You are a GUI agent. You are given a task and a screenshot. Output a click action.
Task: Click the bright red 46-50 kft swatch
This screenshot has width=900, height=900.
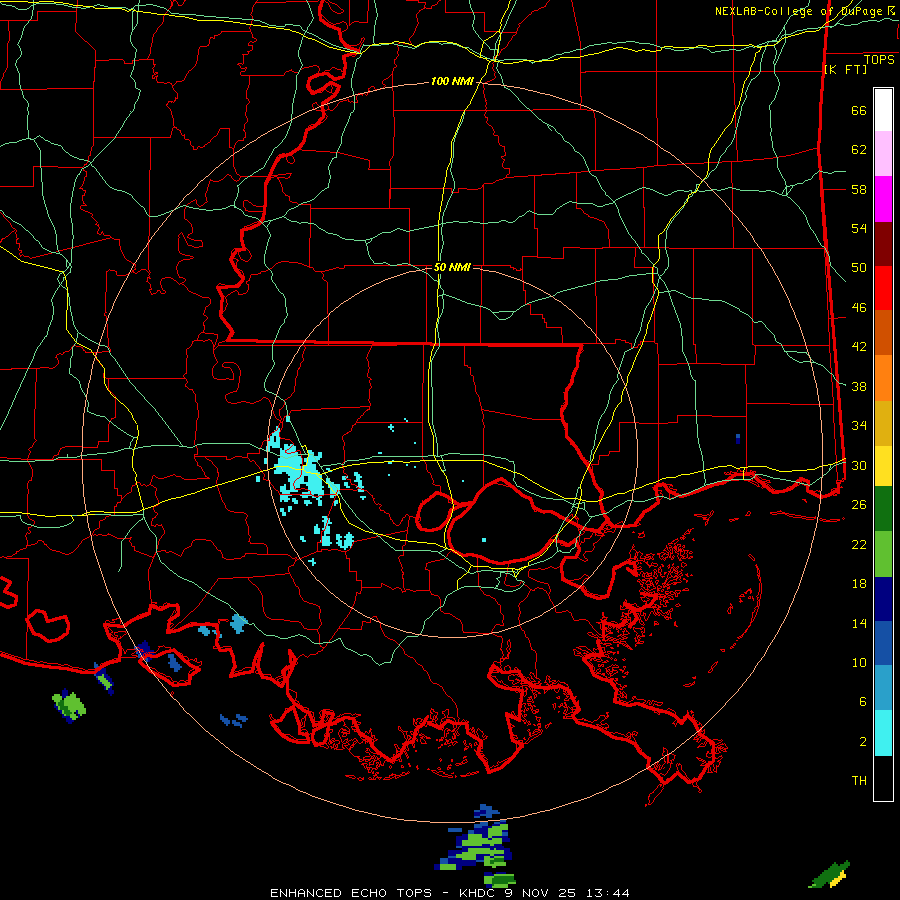click(883, 288)
